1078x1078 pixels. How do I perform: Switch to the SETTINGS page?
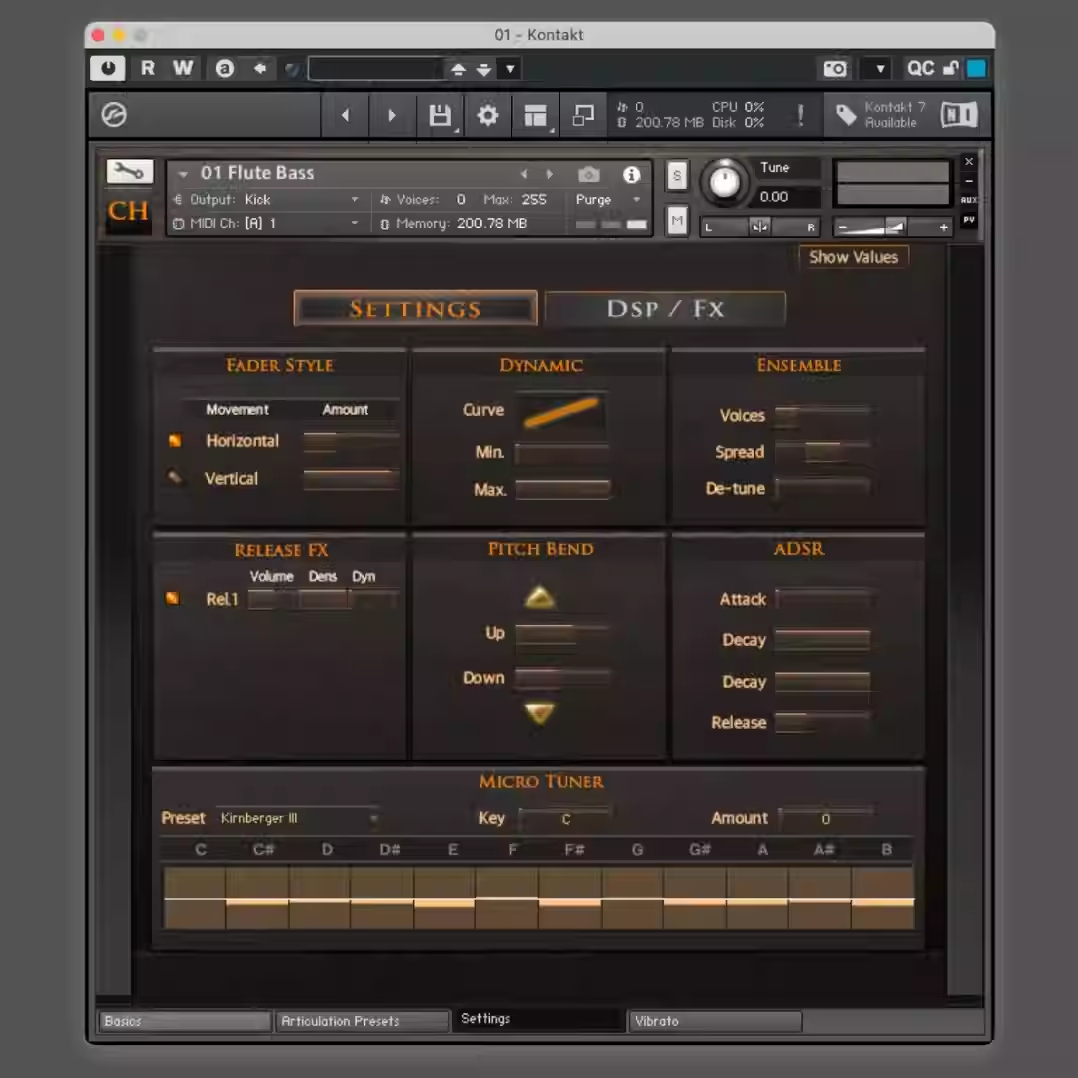coord(415,309)
